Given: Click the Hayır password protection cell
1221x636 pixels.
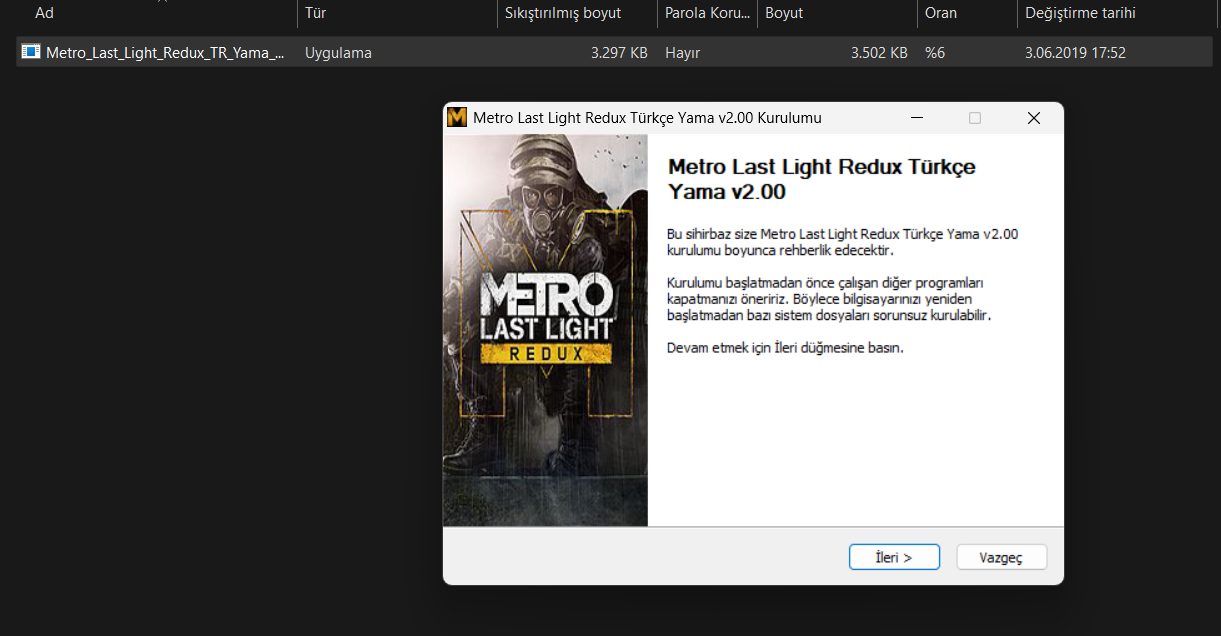Looking at the screenshot, I should 682,52.
